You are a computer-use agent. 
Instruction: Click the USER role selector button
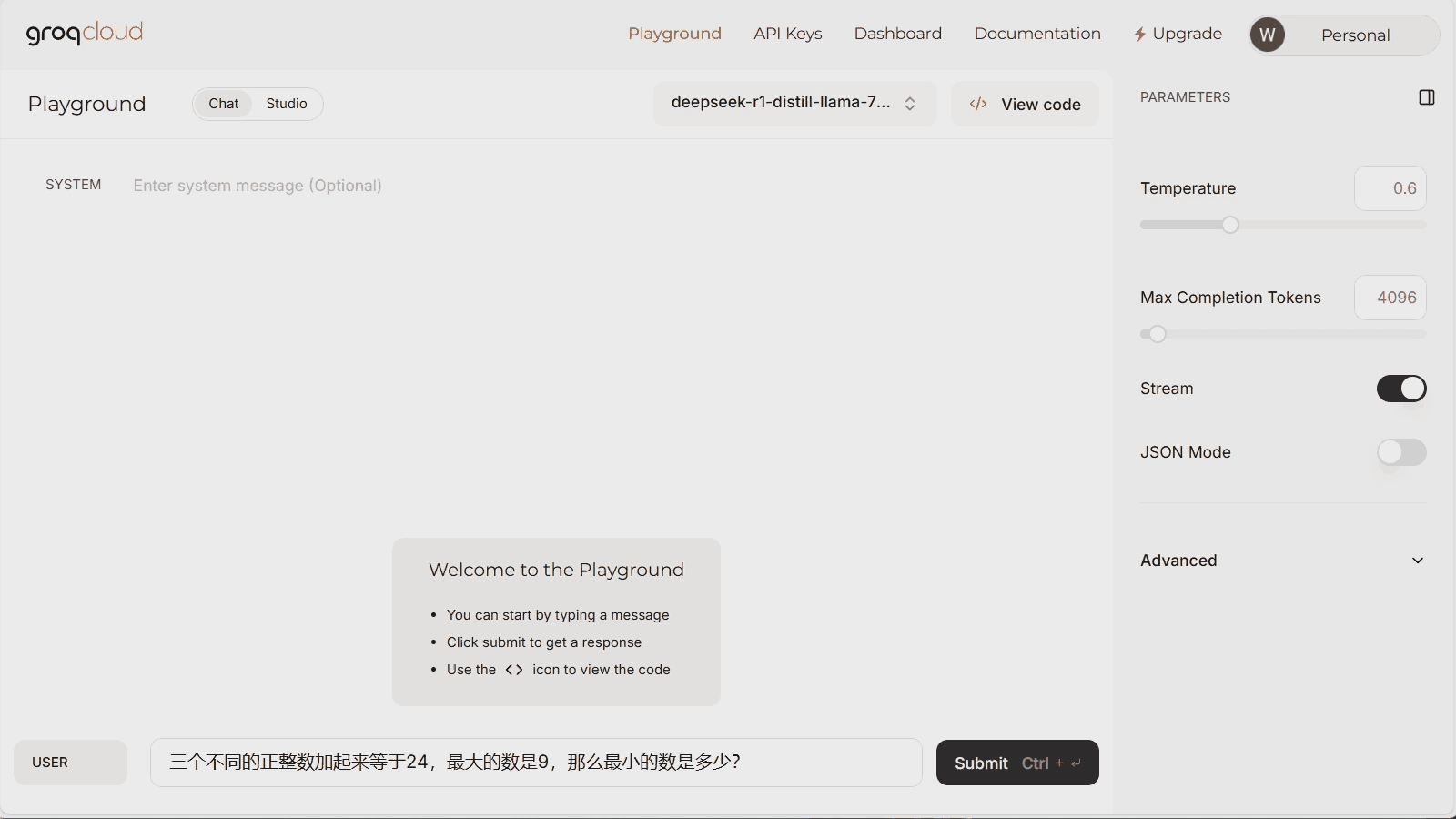(70, 763)
